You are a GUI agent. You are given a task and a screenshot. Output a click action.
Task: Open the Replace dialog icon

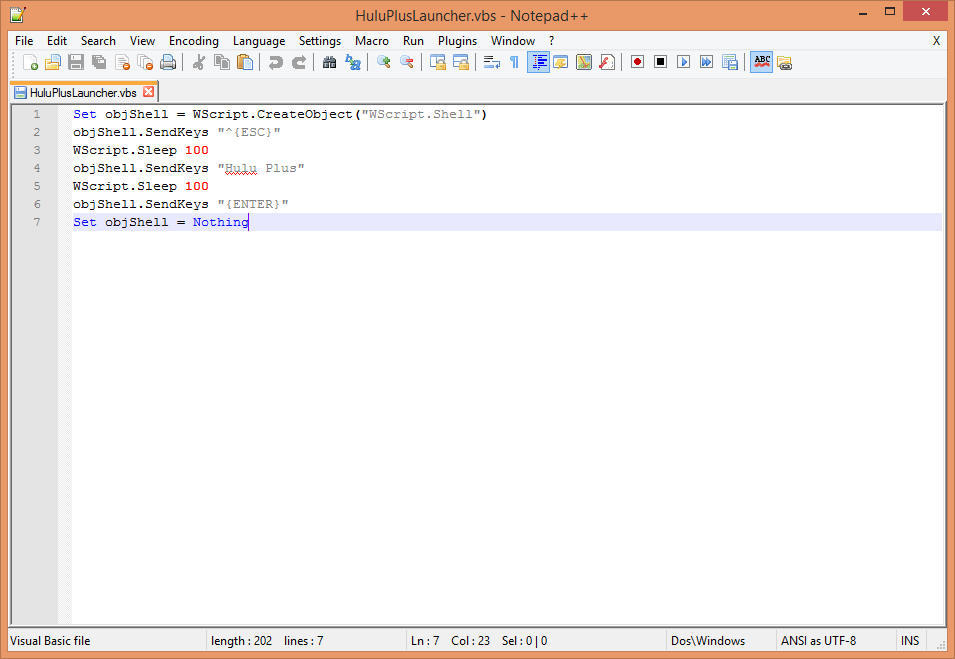(353, 62)
